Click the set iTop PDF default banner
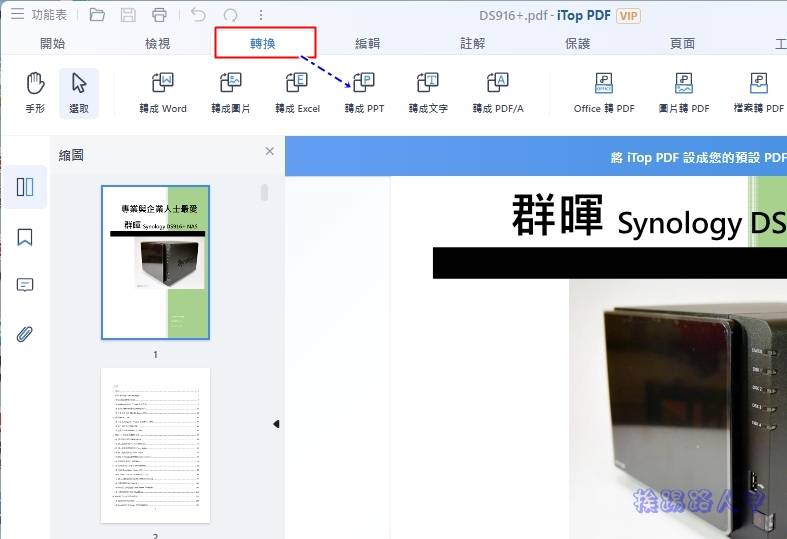 (536, 157)
